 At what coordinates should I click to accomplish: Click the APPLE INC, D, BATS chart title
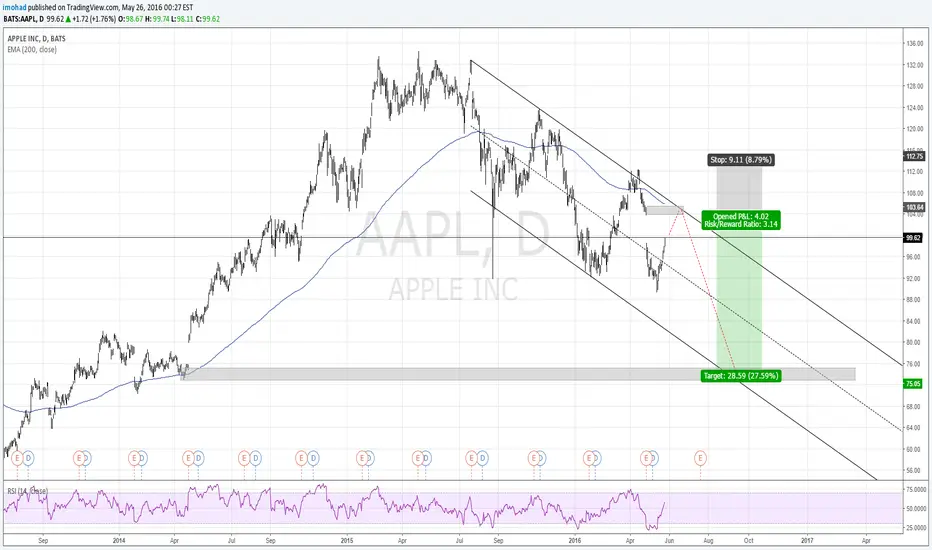click(36, 39)
